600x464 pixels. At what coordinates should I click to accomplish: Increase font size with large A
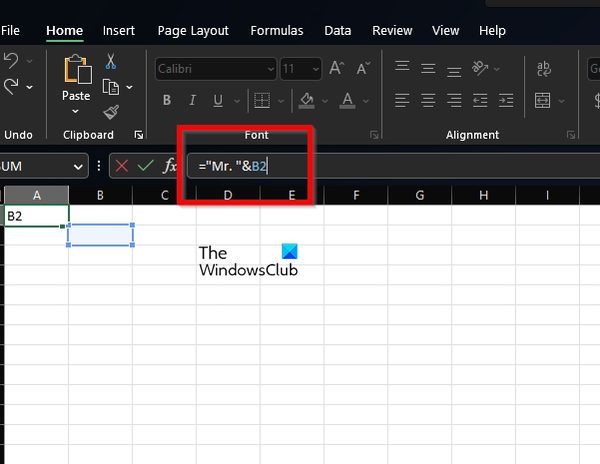coord(336,68)
